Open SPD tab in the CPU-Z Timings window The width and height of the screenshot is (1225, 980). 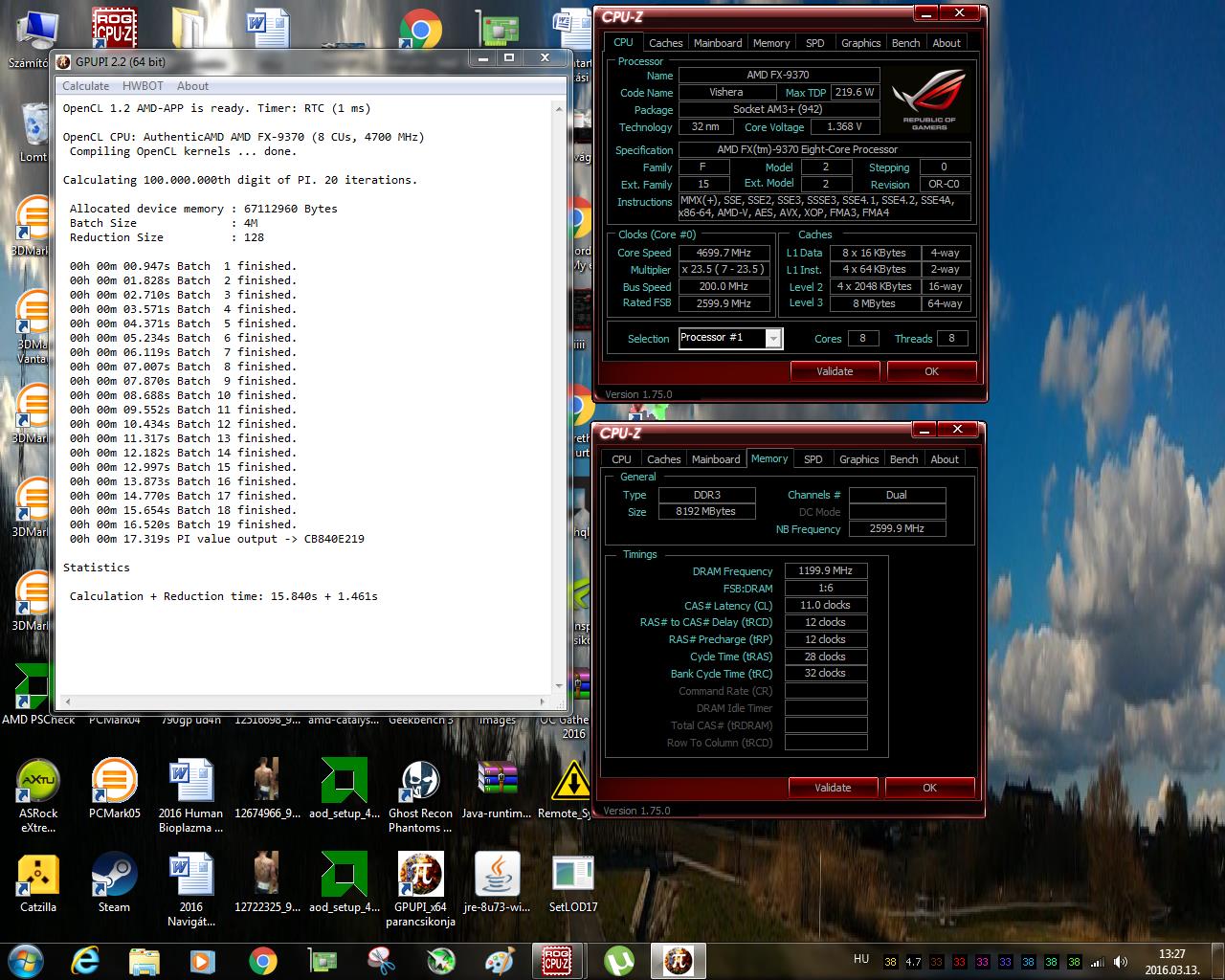[813, 459]
